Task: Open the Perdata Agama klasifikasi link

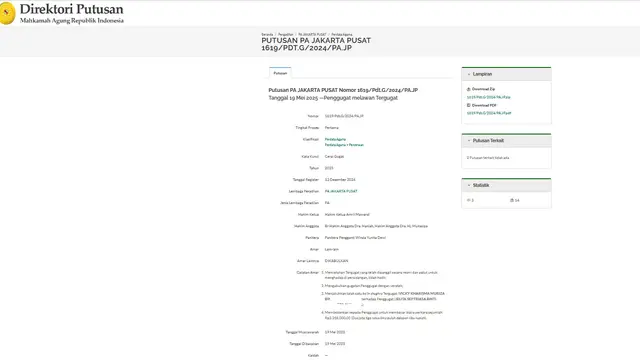Action: coord(335,140)
